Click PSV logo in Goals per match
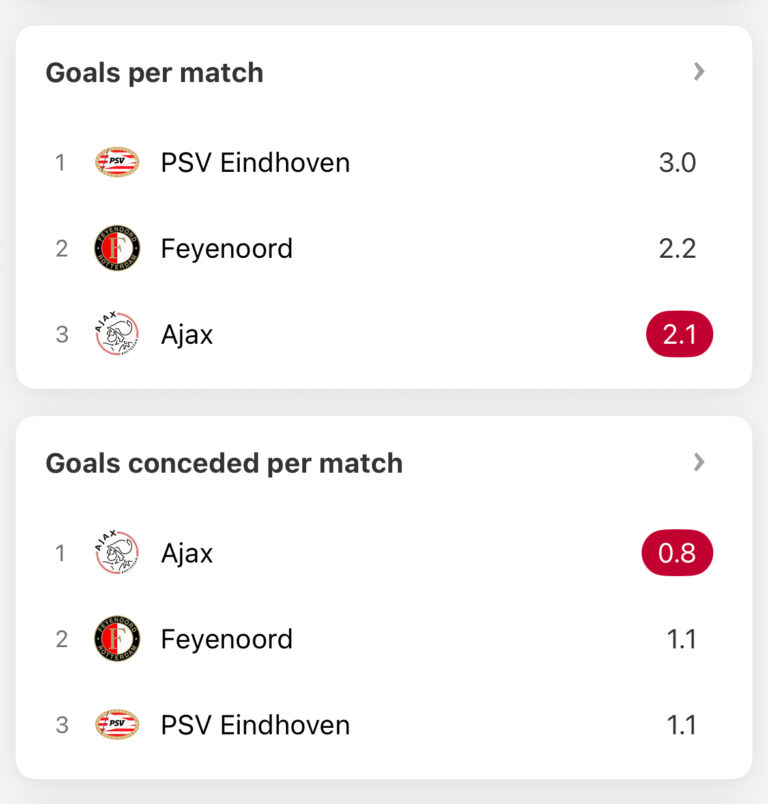Viewport: 768px width, 804px height. pos(117,162)
